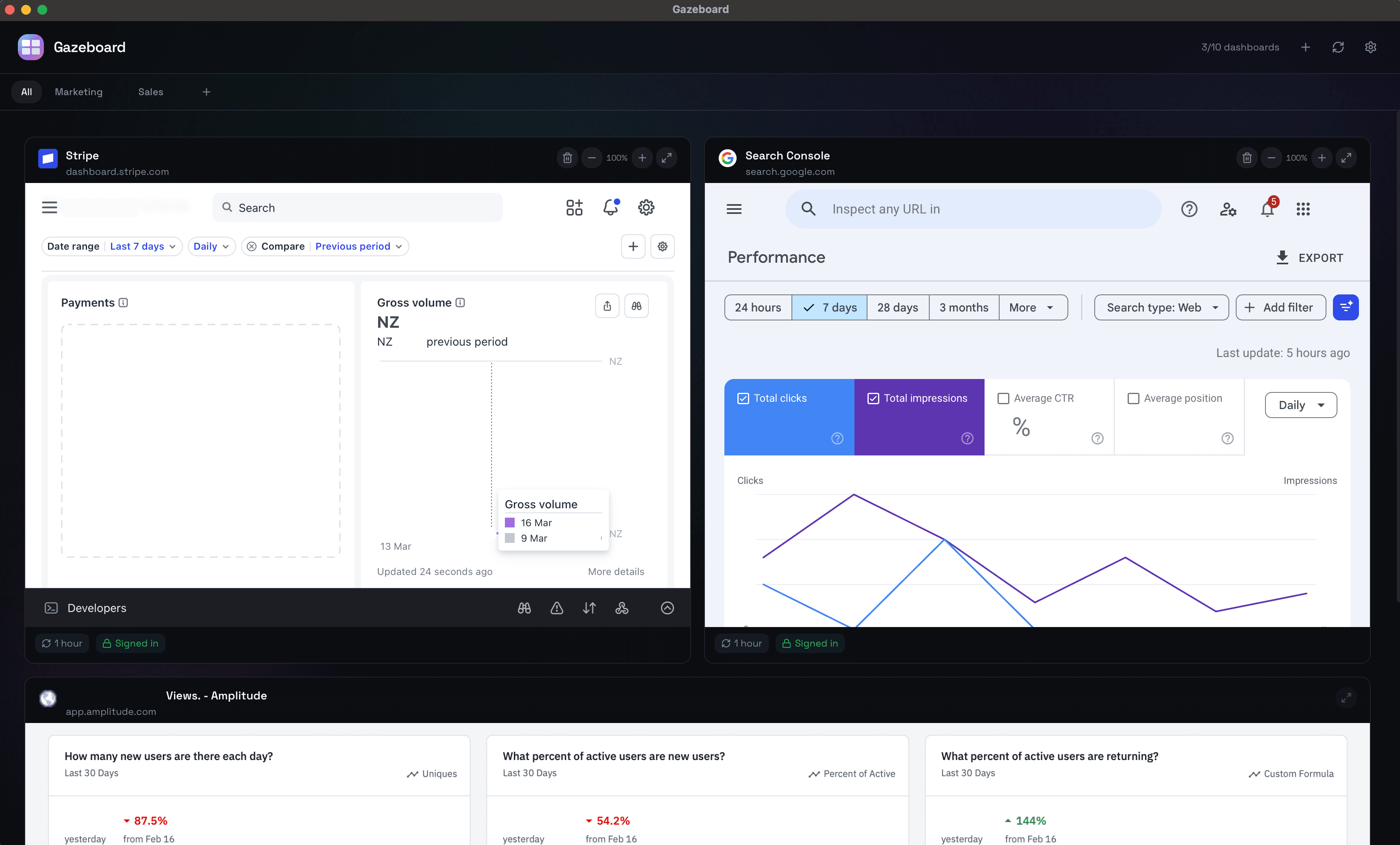This screenshot has height=845, width=1400.
Task: Enable the Average CTR checkbox
Action: [1003, 399]
